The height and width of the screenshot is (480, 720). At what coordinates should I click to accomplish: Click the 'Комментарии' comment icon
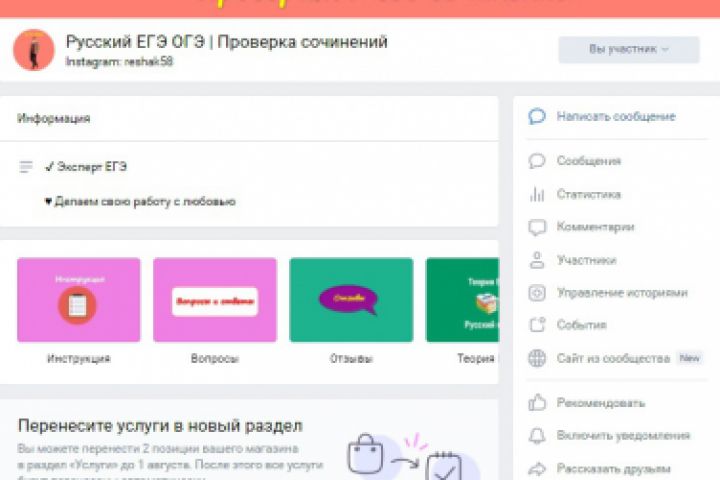pyautogui.click(x=537, y=227)
